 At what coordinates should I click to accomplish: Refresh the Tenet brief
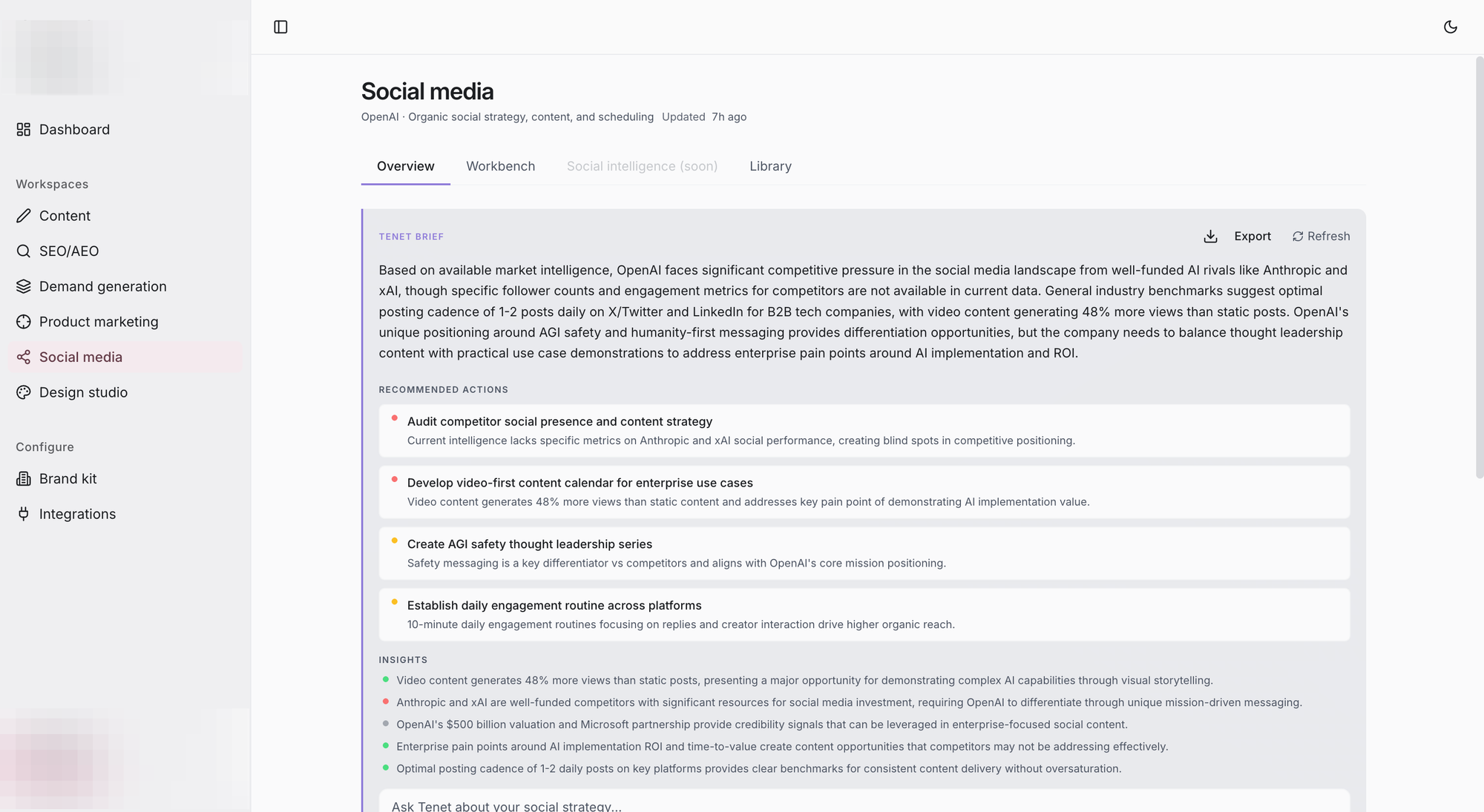coord(1321,237)
